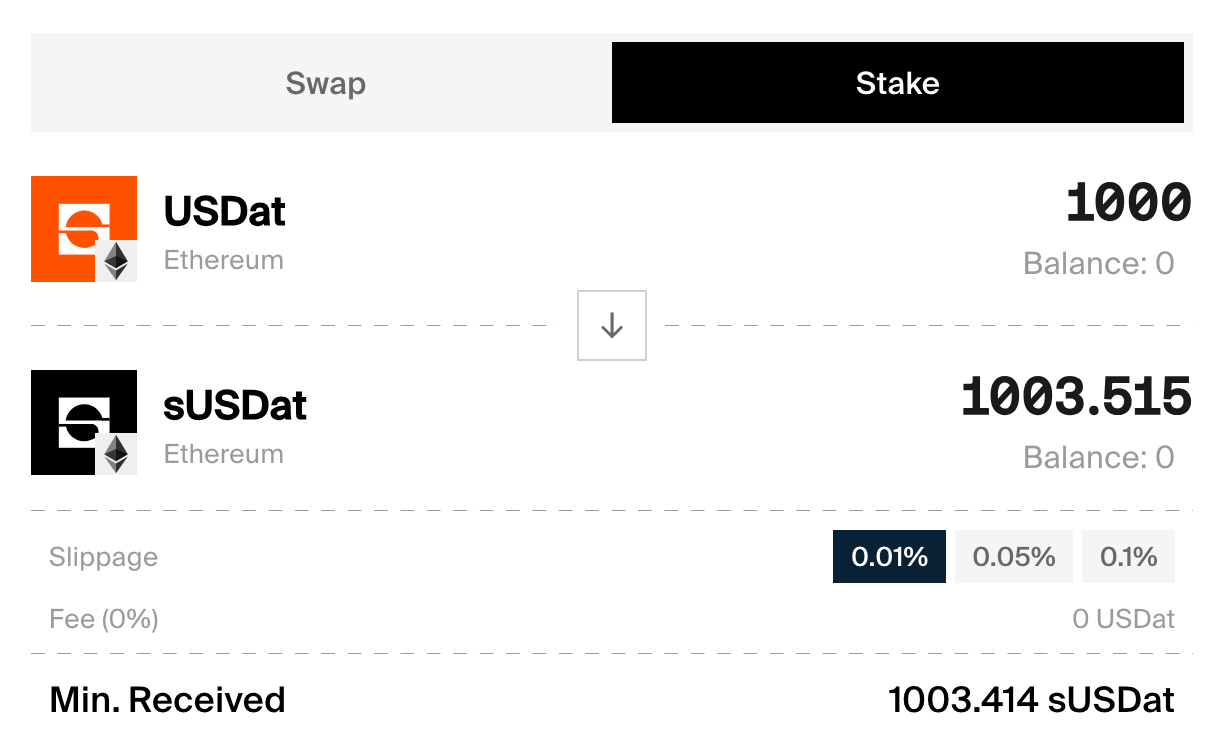
Task: Click the sUSDat Balance: 0 link
Action: tap(1098, 458)
